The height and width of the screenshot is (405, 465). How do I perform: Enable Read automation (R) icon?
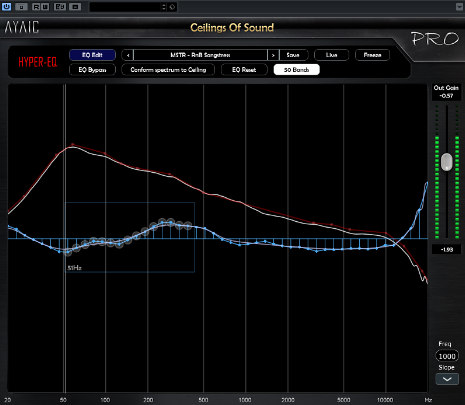tap(36, 6)
